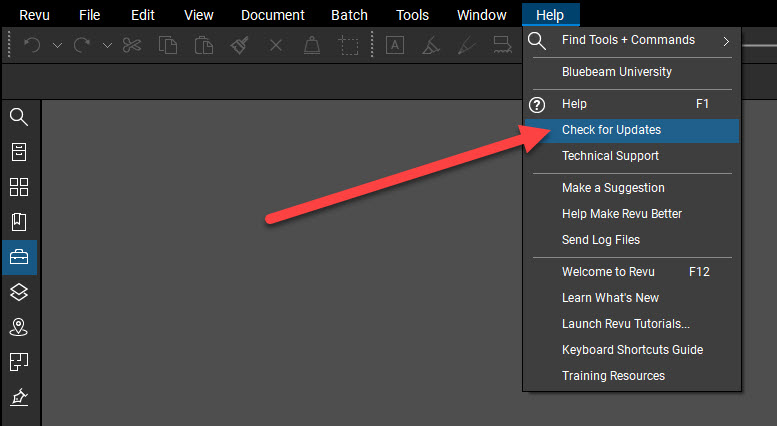Open Keyboard Shortcuts Guide

(x=632, y=350)
